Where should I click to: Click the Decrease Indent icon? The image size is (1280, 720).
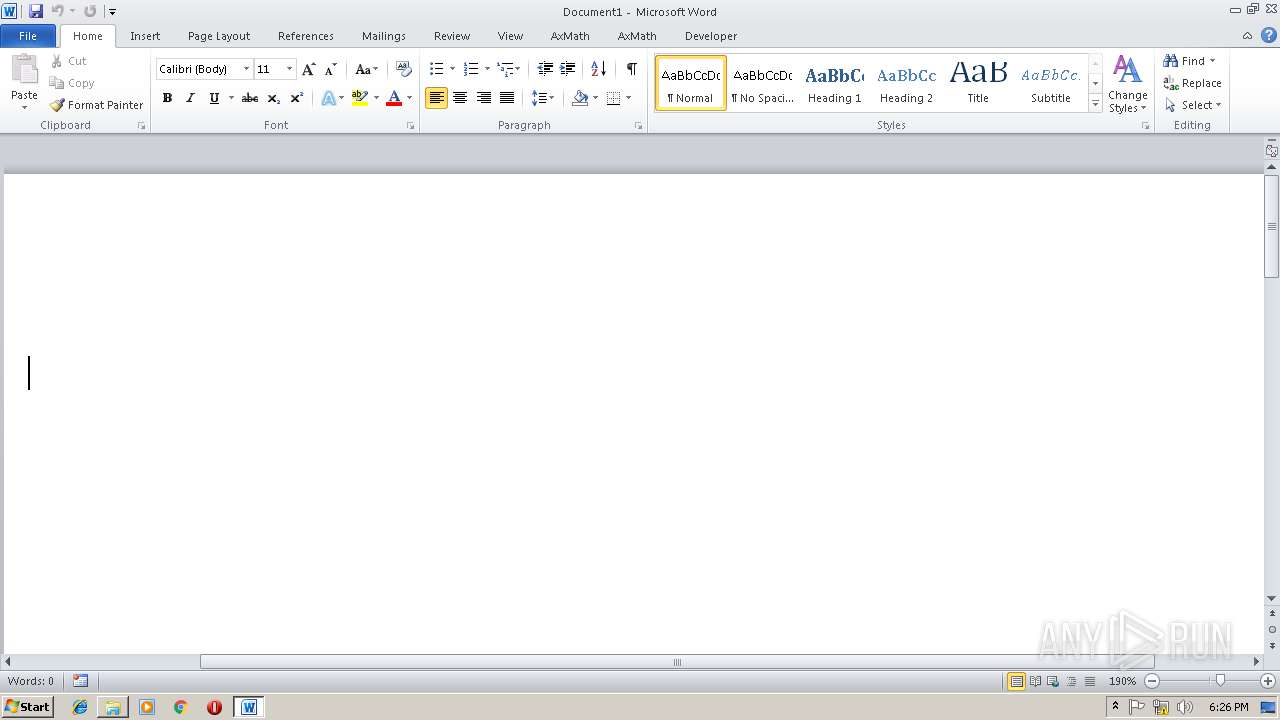point(545,69)
